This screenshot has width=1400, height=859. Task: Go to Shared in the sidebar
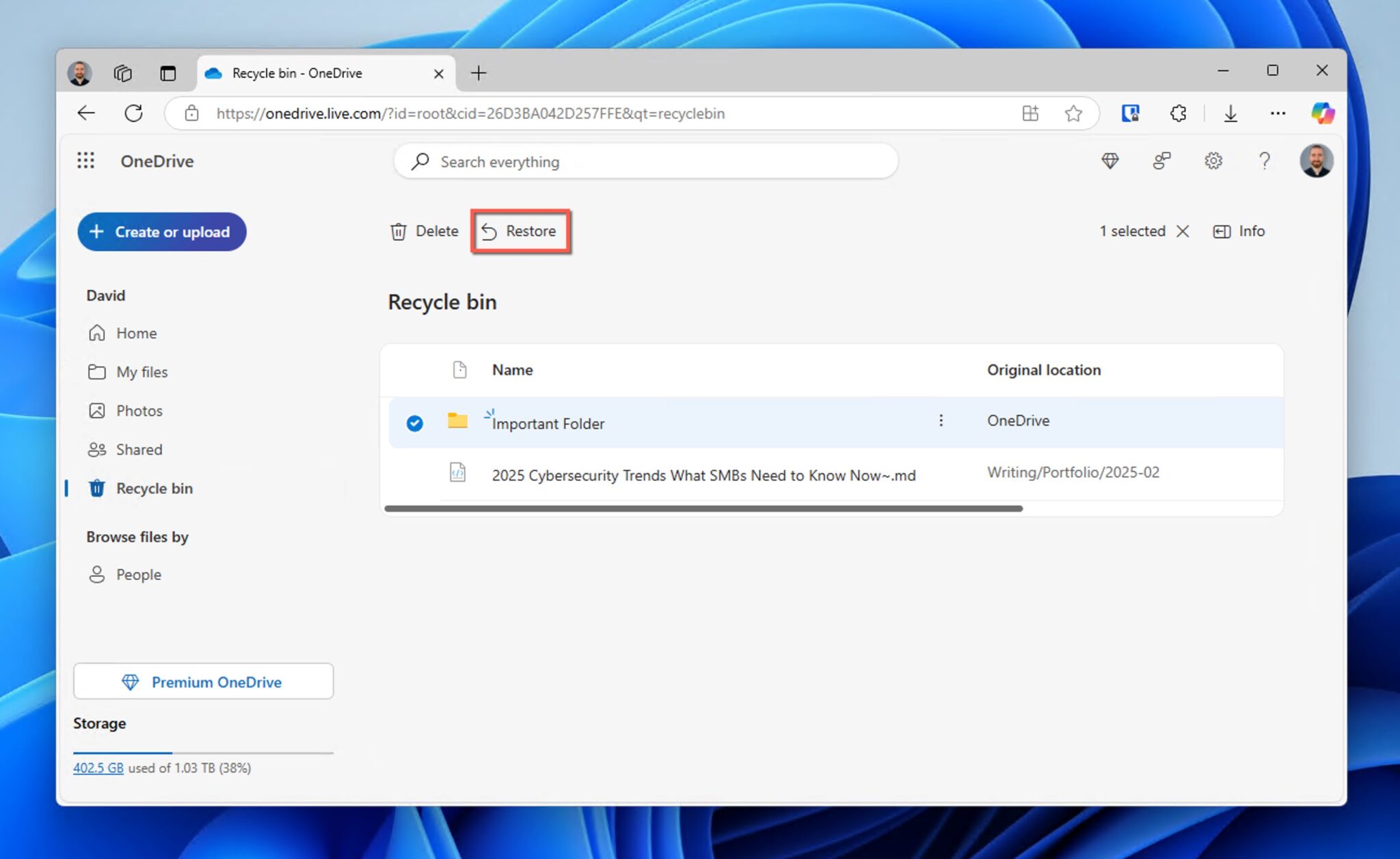tap(139, 449)
